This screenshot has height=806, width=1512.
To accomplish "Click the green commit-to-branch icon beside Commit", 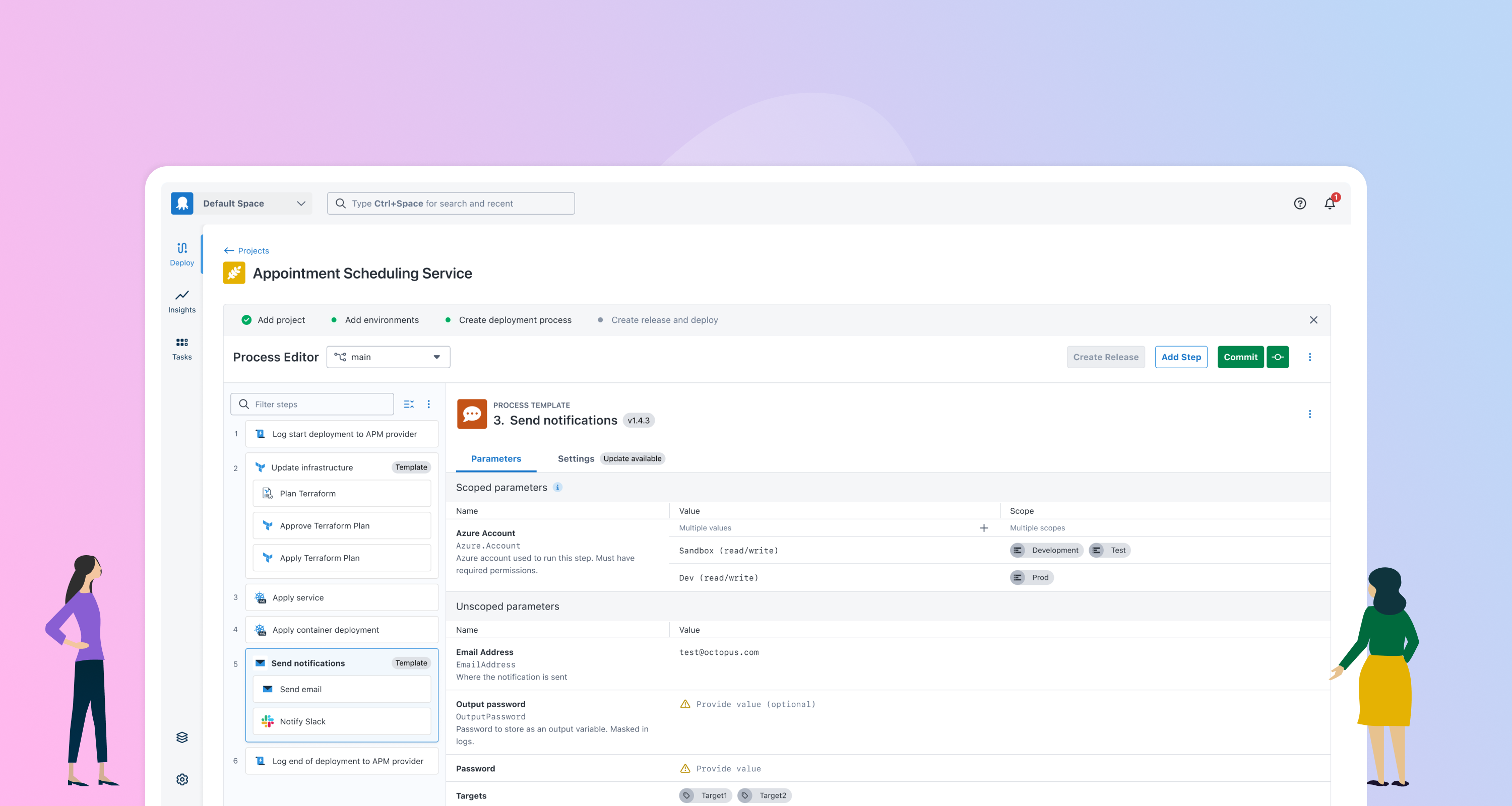I will click(x=1278, y=357).
